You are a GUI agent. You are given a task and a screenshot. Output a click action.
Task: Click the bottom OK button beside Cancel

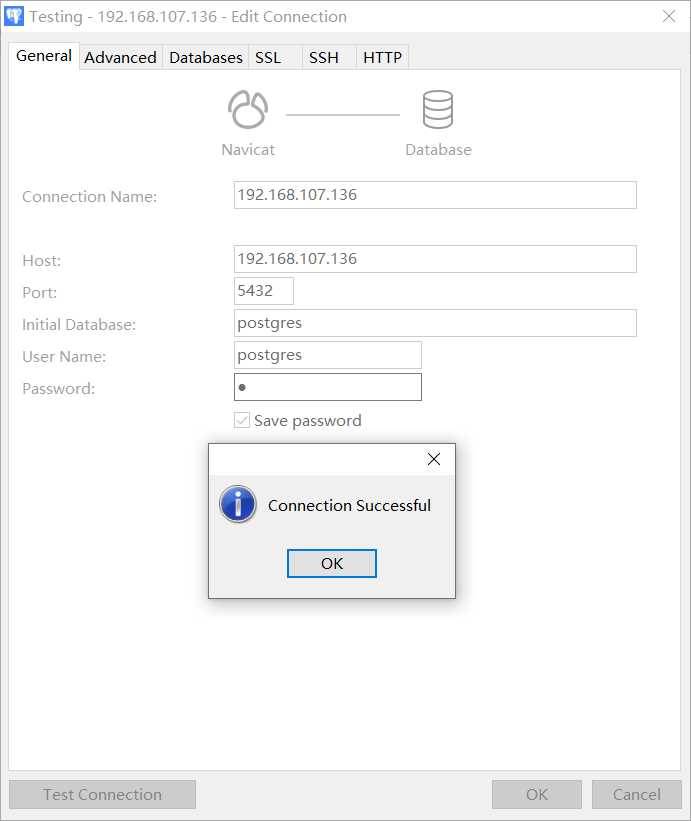[x=536, y=795]
